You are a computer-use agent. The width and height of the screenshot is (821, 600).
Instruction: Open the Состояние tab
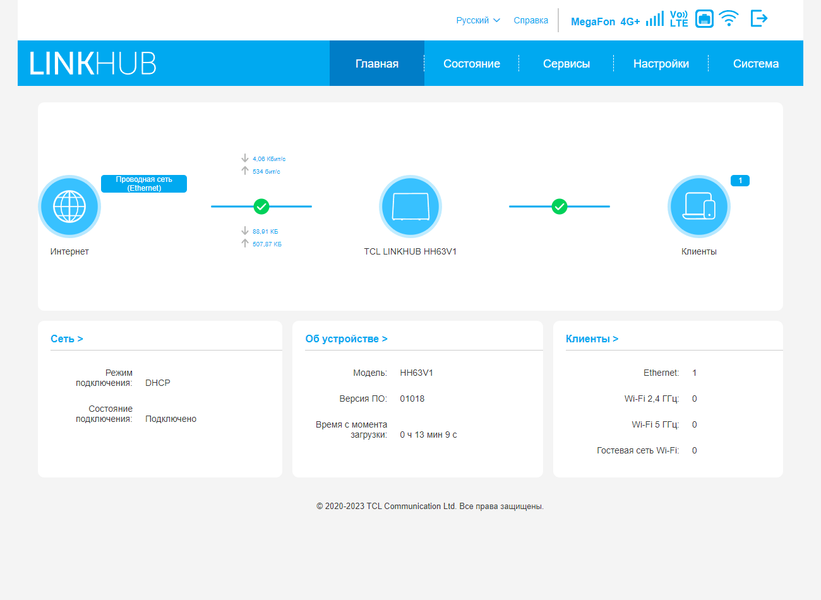[471, 63]
